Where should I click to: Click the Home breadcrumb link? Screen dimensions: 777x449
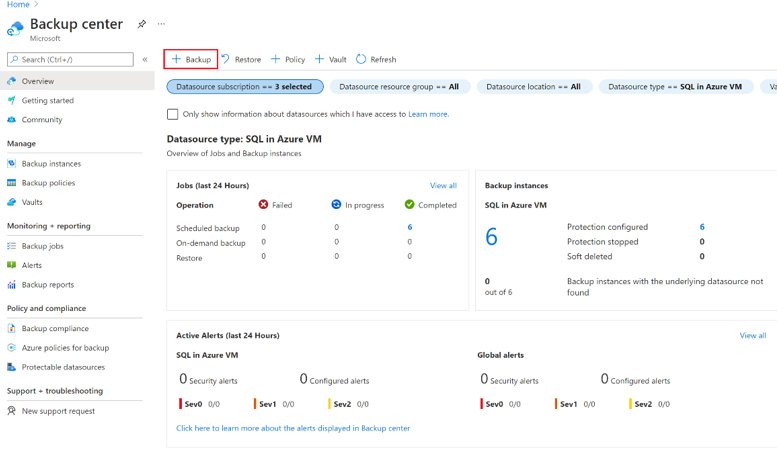coord(18,4)
